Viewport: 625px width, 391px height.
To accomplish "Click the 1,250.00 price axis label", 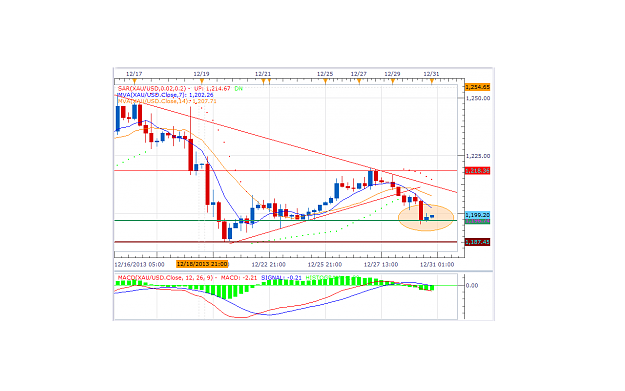I will 478,98.
